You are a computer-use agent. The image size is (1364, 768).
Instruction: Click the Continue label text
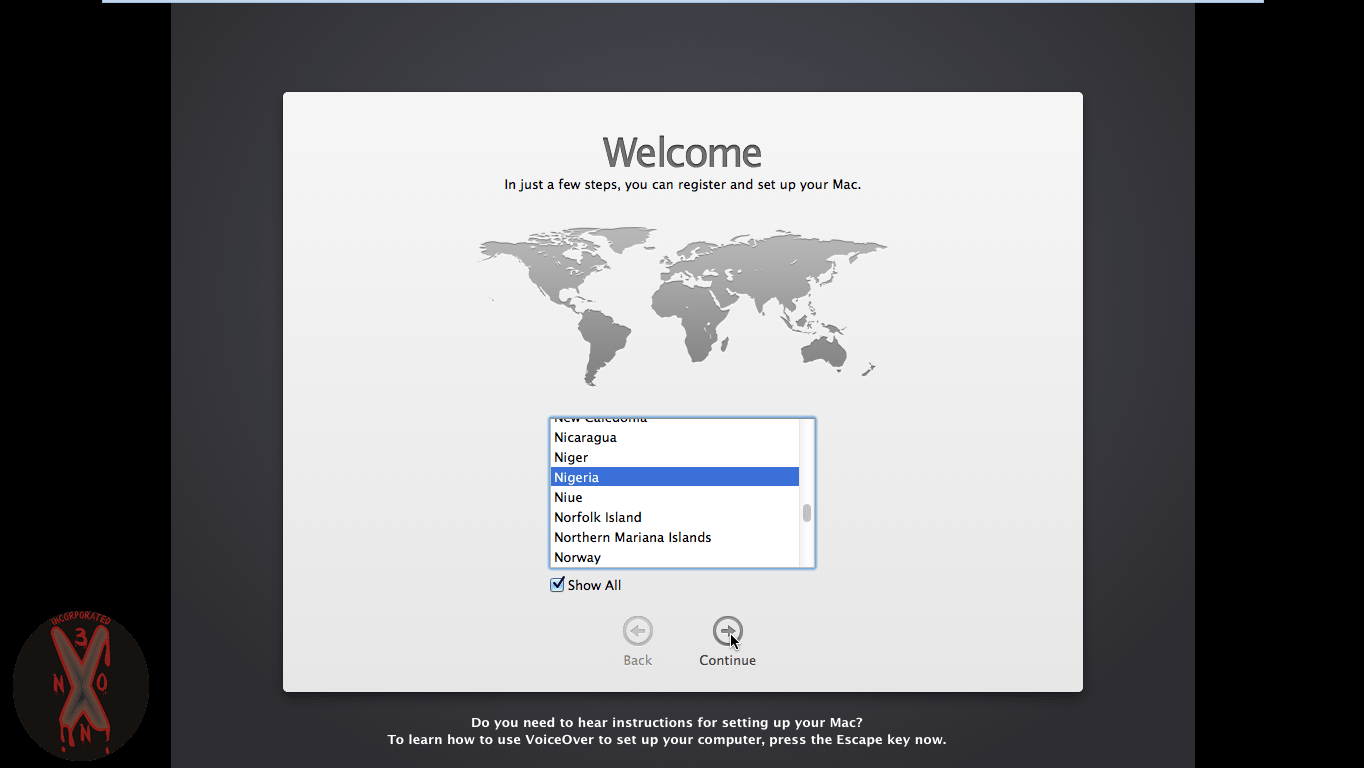[x=728, y=660]
